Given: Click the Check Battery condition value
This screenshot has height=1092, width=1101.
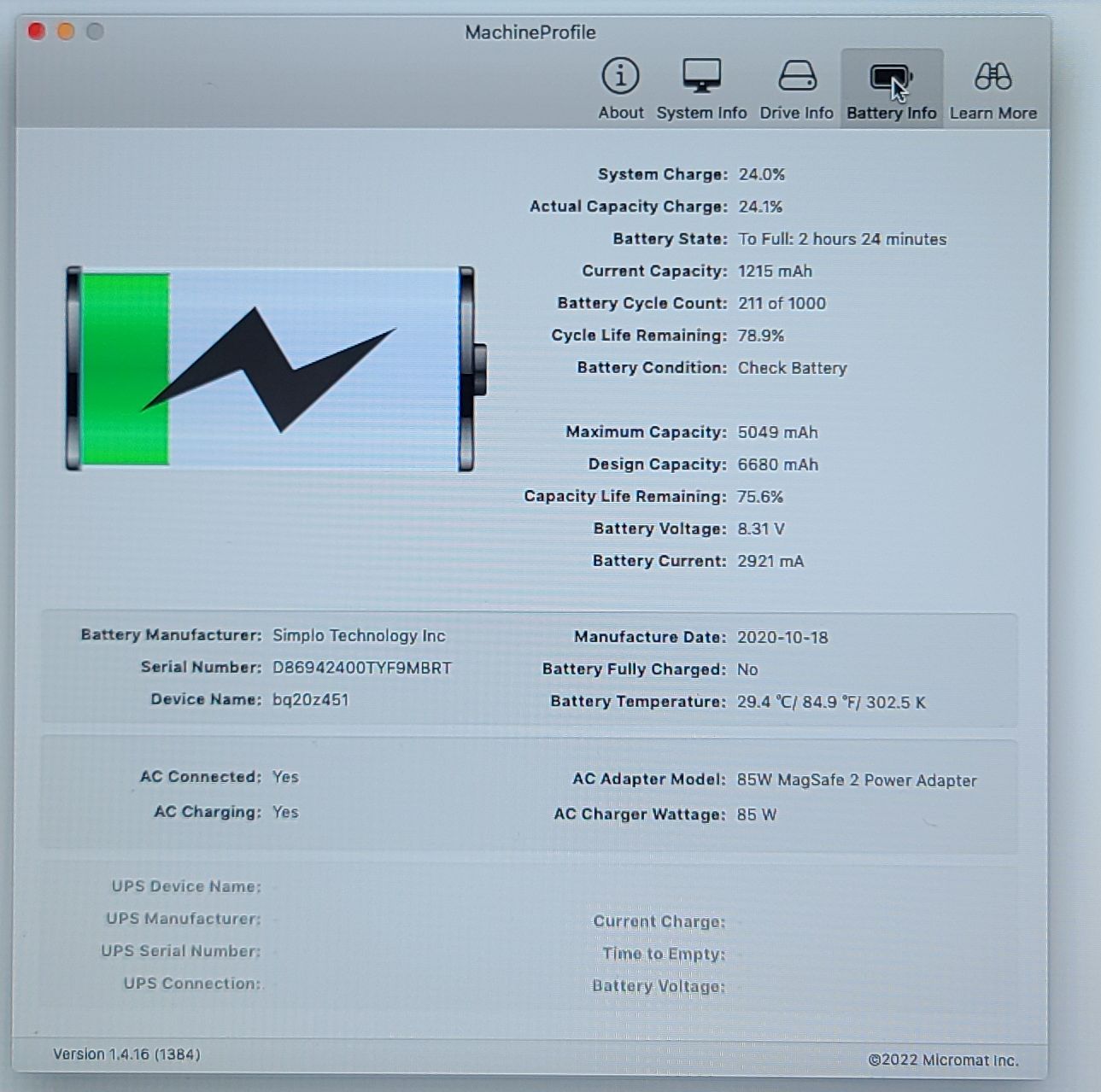Looking at the screenshot, I should tap(792, 368).
